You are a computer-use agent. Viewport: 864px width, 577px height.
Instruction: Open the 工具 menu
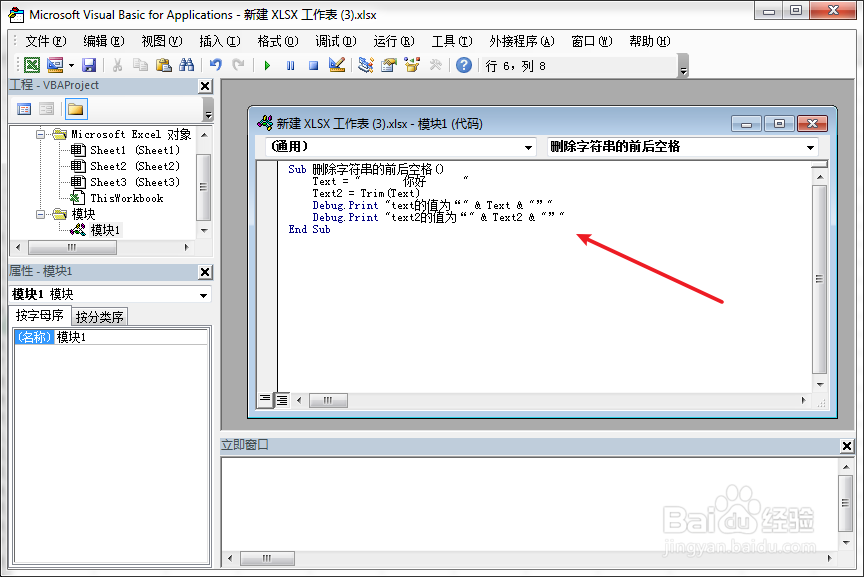[x=452, y=41]
